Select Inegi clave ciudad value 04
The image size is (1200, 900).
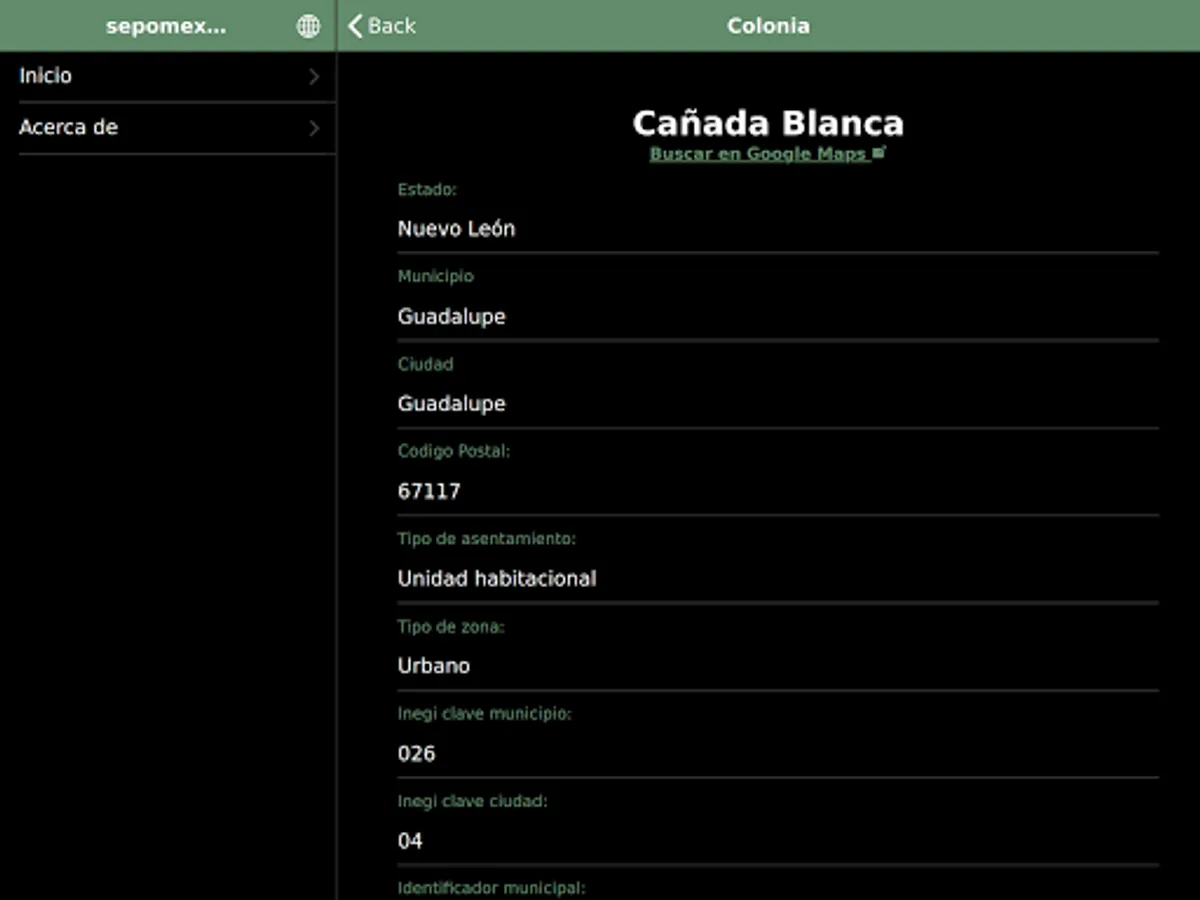[x=410, y=841]
